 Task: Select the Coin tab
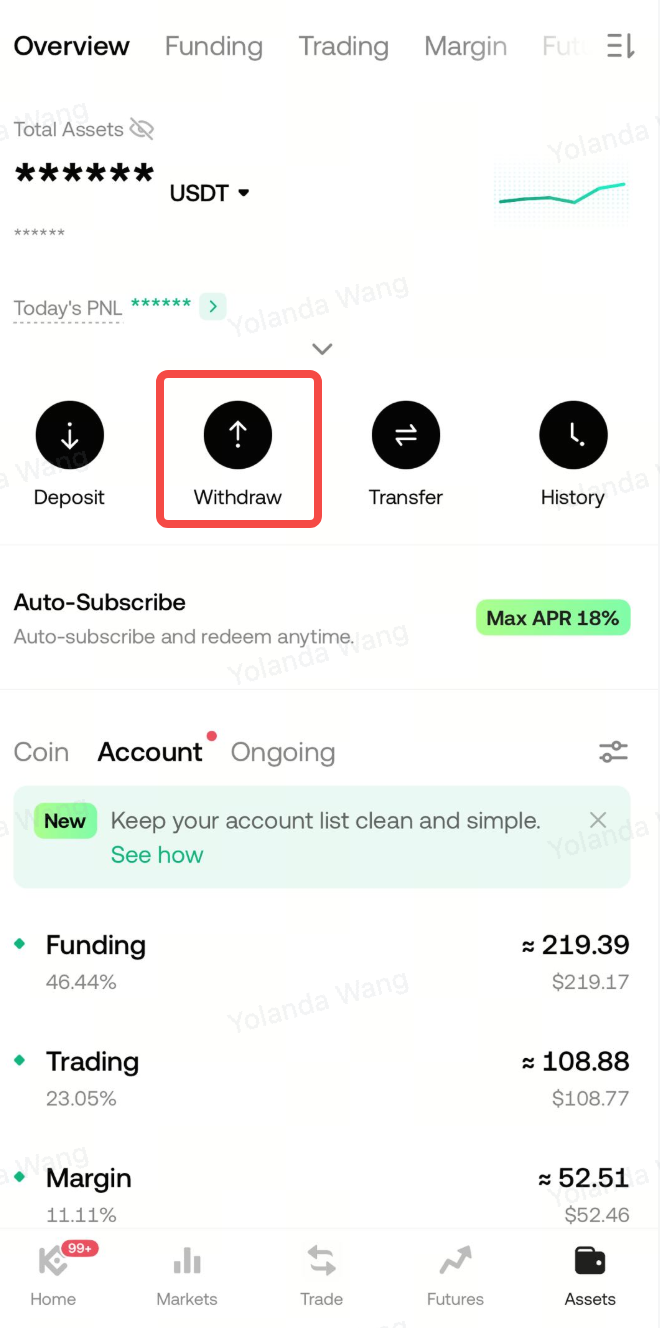point(41,752)
